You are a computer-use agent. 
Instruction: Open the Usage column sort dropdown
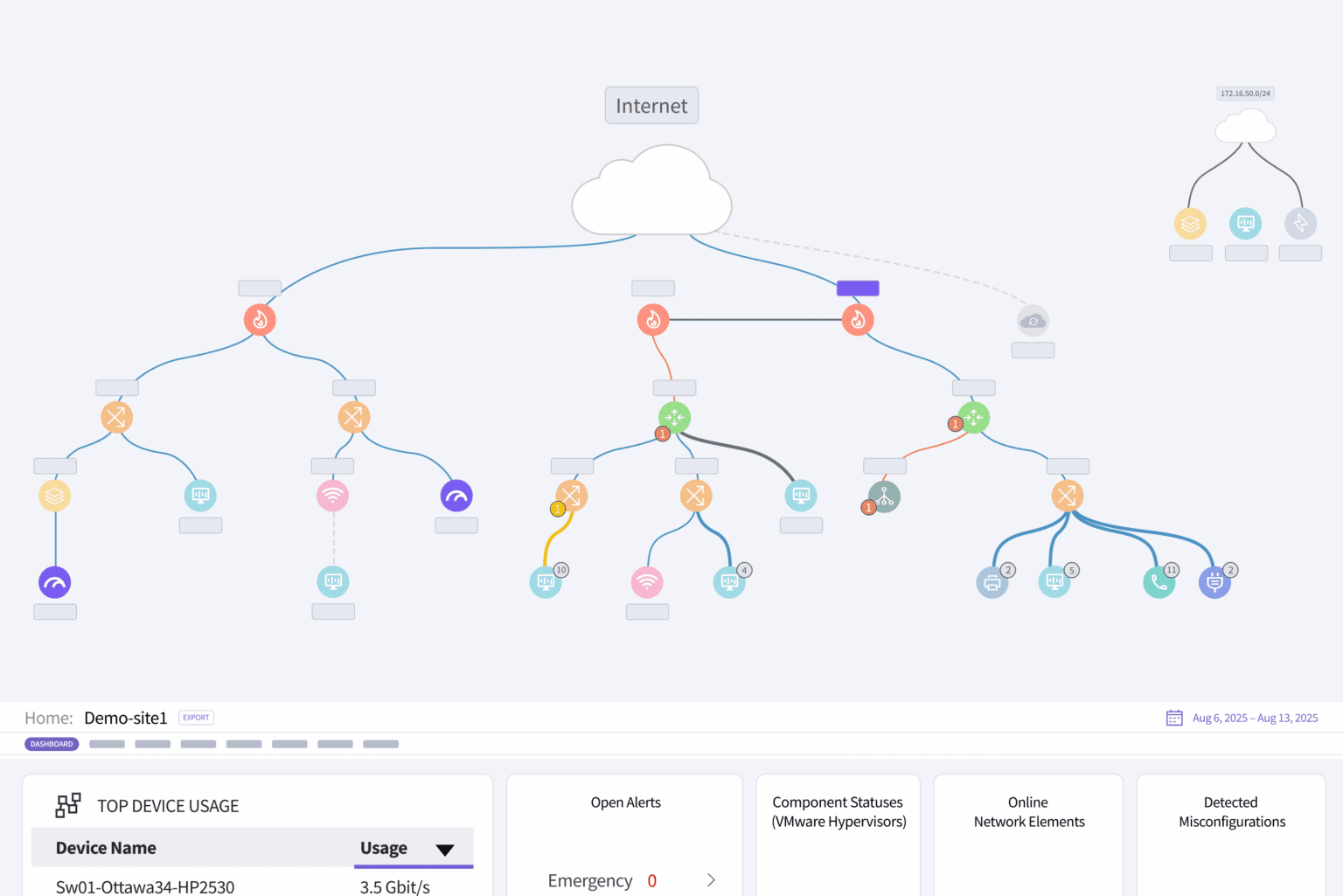point(446,848)
